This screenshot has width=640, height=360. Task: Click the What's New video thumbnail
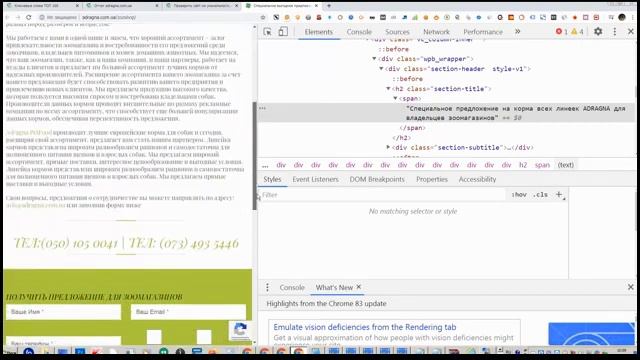click(x=591, y=334)
